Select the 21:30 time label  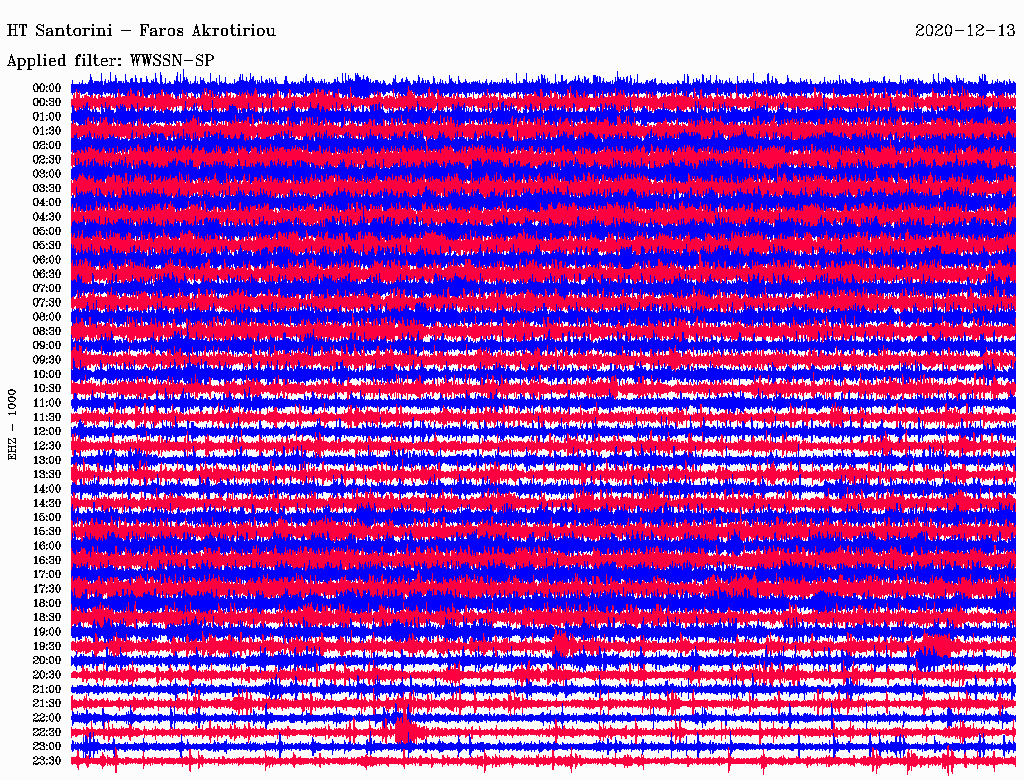pyautogui.click(x=47, y=703)
